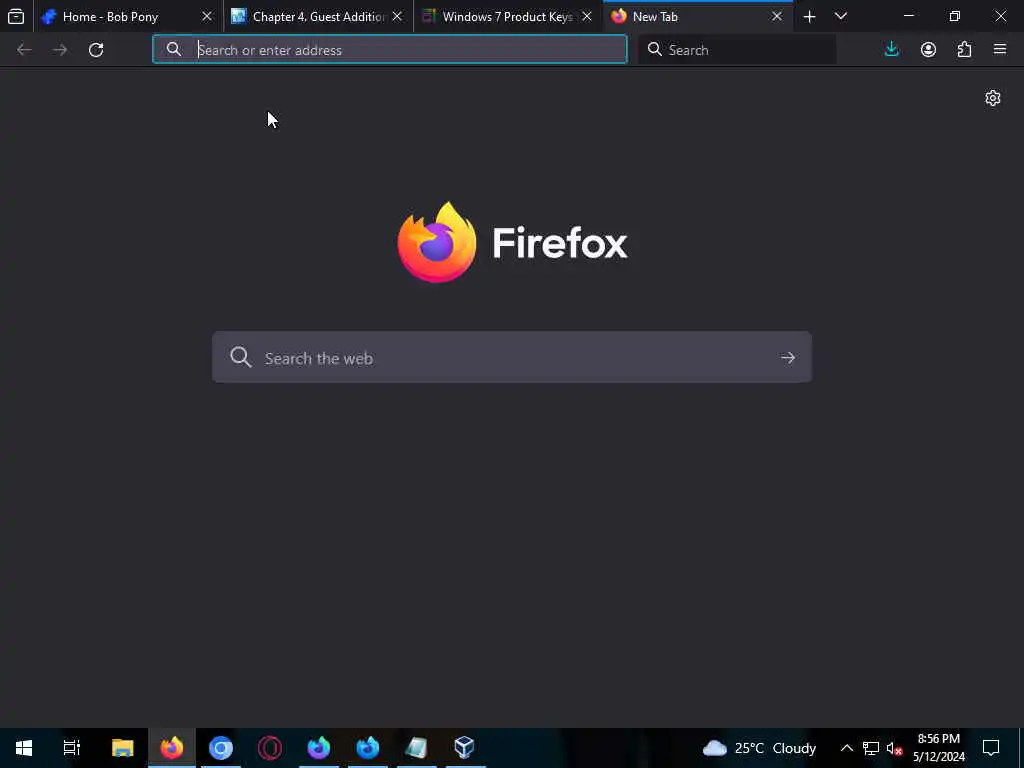Close the Chapter 4. Guest Additions tab
Screen dimensions: 1024x768
click(397, 16)
